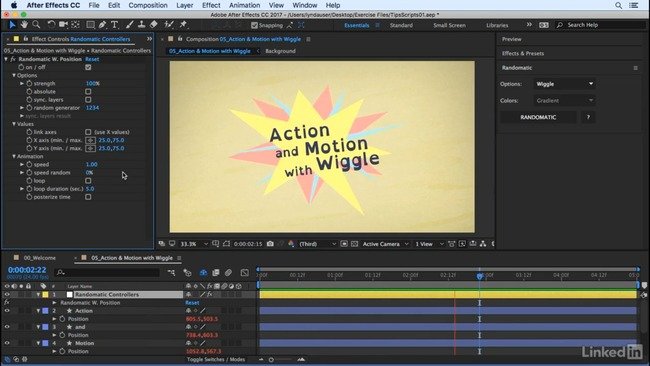Select the Roto Brush tool
This screenshot has width=650, height=366.
point(169,25)
